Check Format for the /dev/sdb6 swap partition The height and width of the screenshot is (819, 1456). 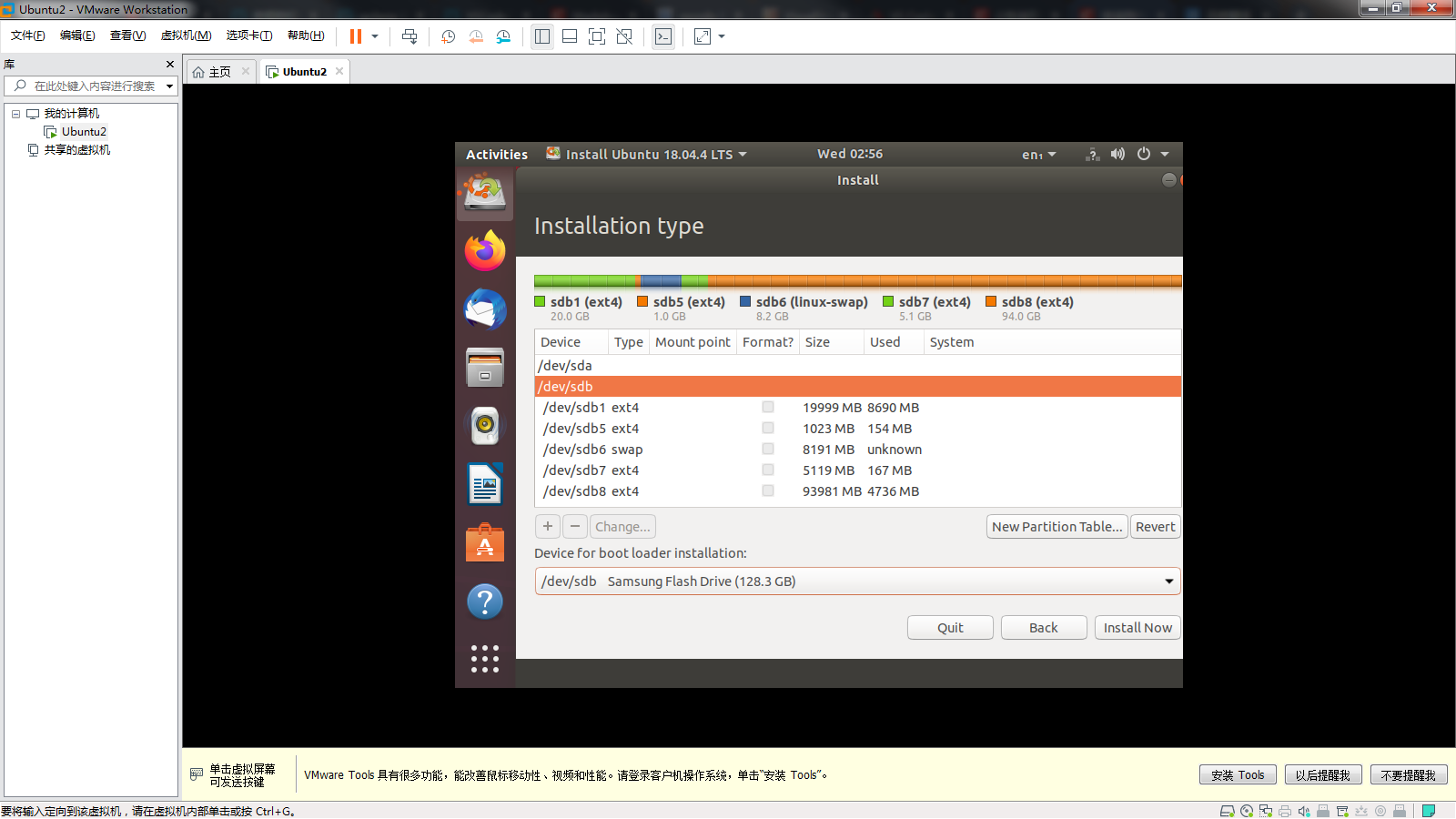pyautogui.click(x=767, y=449)
